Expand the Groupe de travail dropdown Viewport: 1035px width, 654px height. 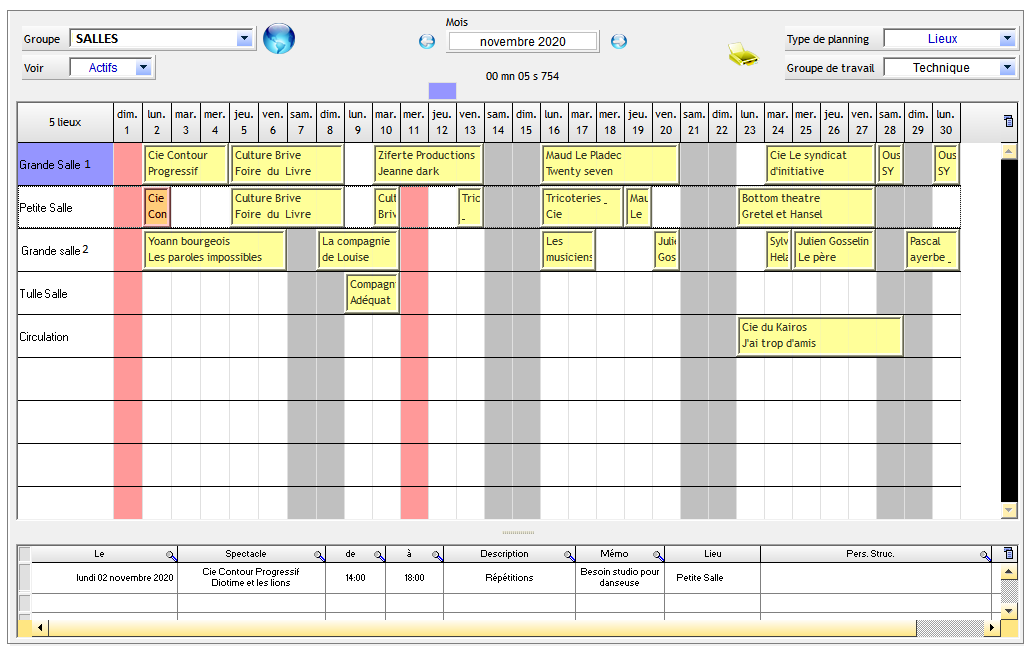[1006, 68]
